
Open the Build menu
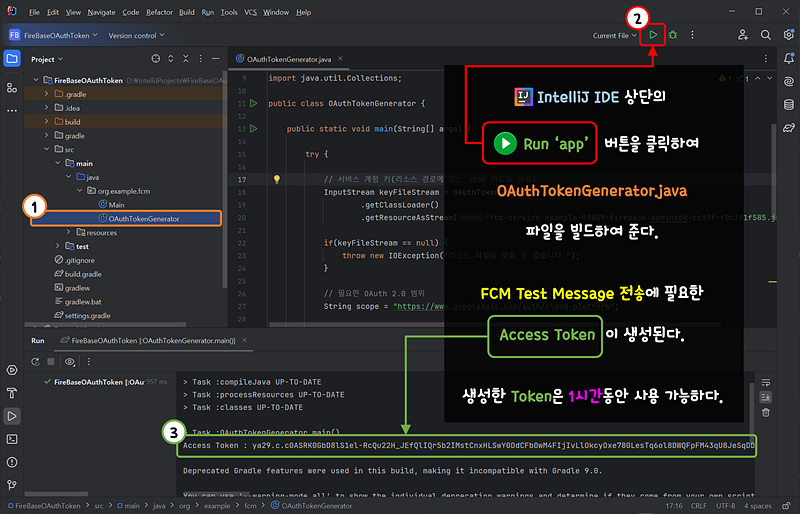pyautogui.click(x=187, y=12)
